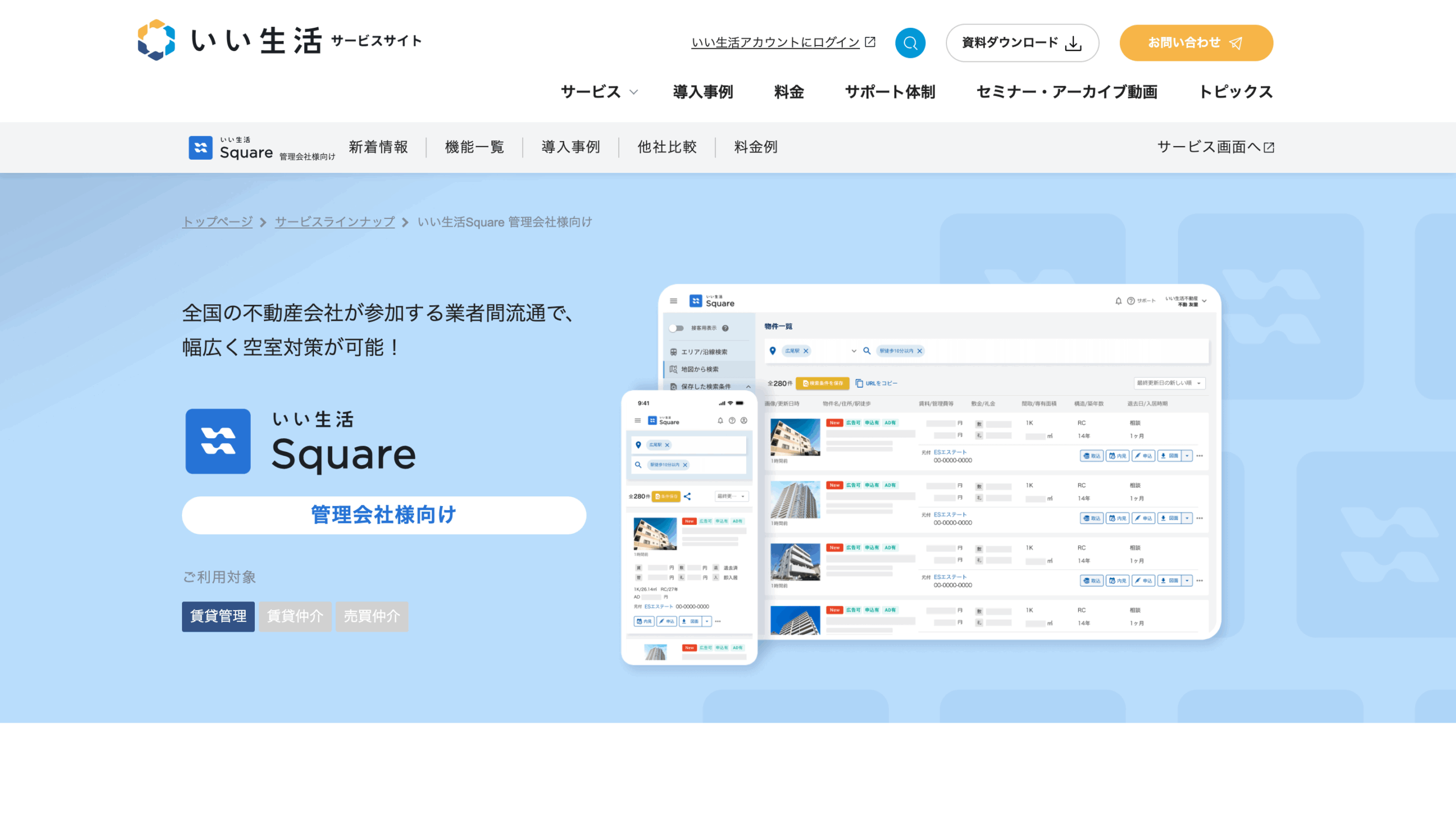Click the large blue Square app icon
The width and height of the screenshot is (1456, 821).
[218, 441]
